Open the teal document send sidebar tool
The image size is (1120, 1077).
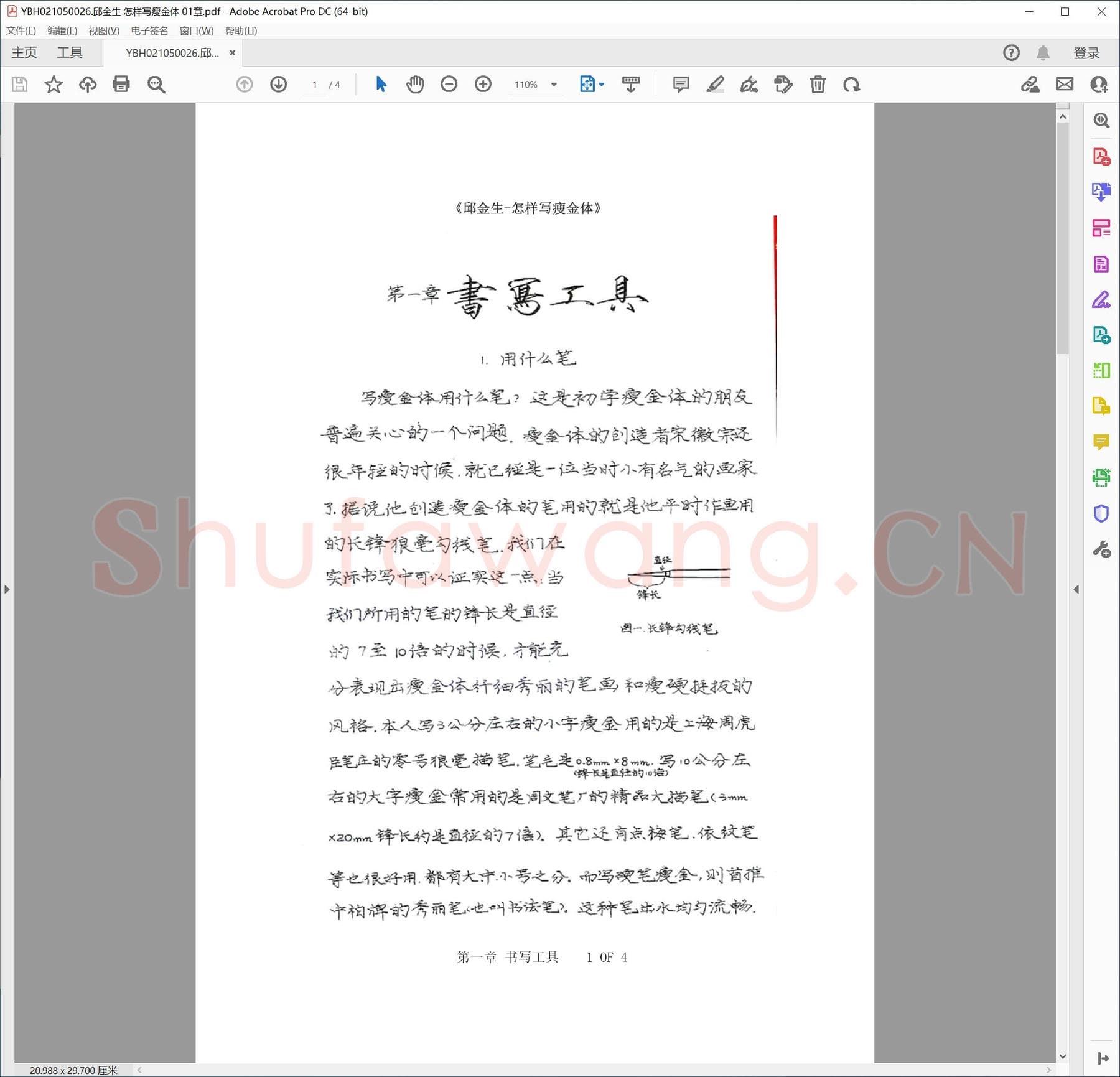click(1101, 335)
